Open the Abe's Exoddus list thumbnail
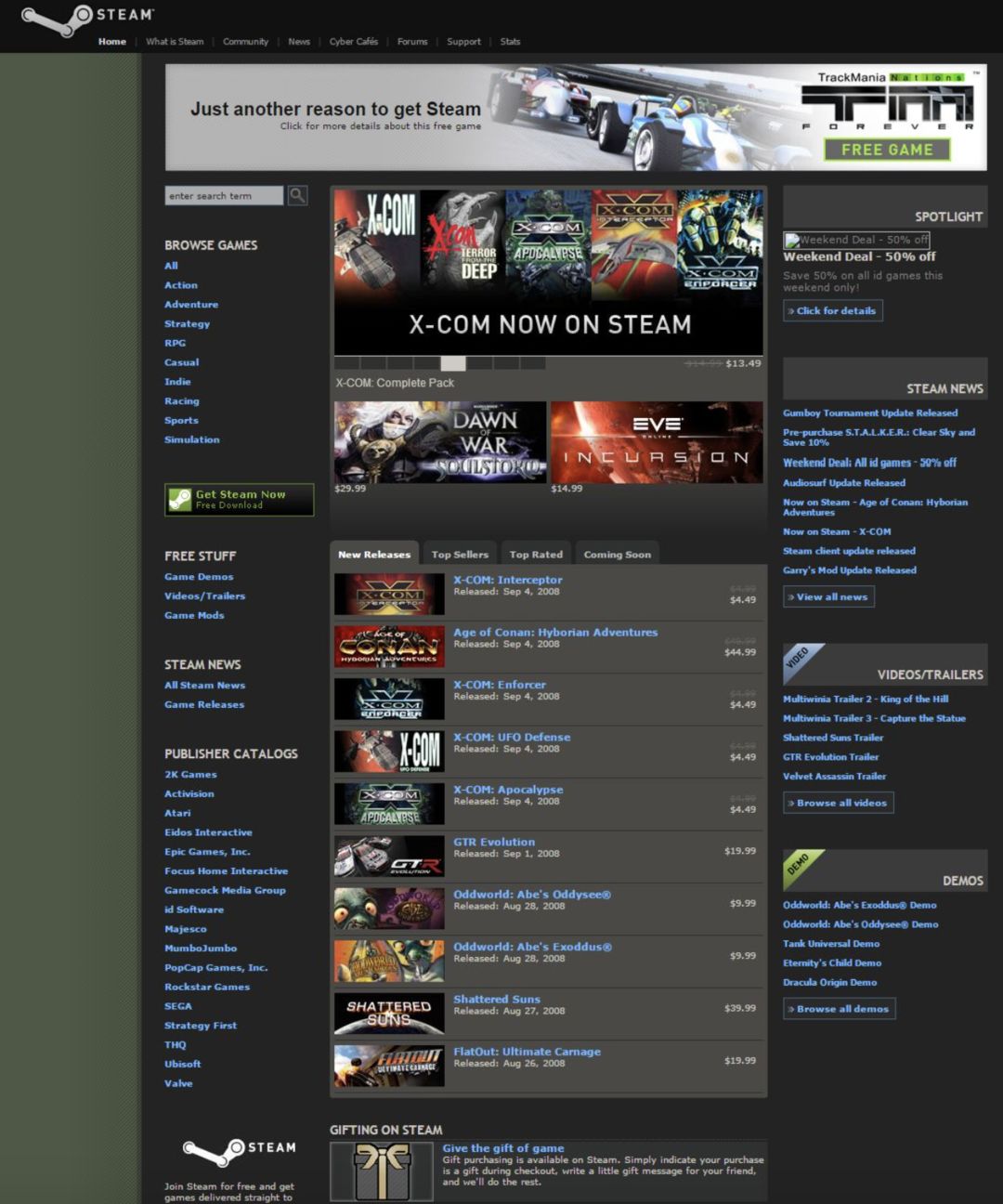The image size is (1003, 1204). tap(389, 962)
